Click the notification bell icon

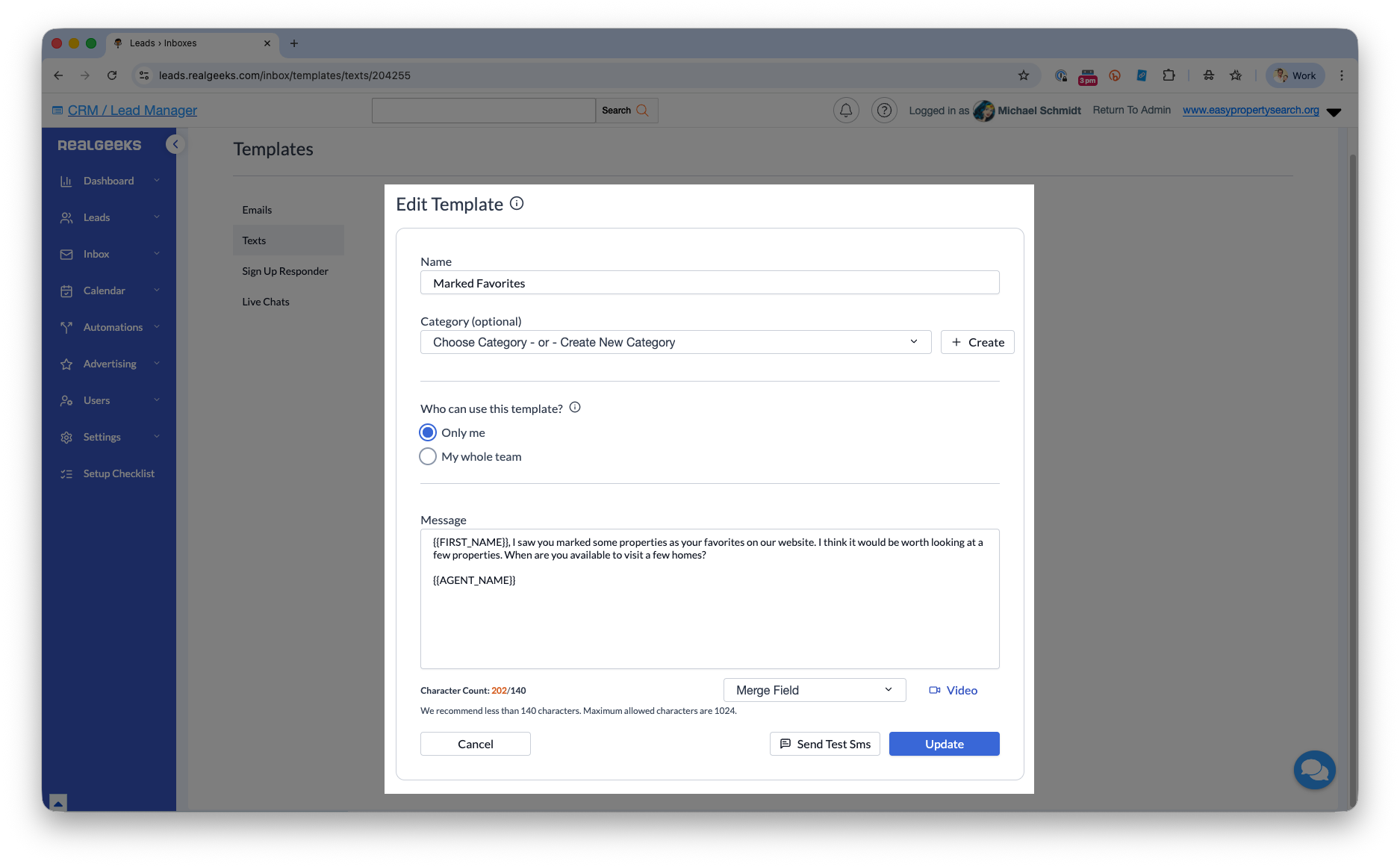(845, 111)
